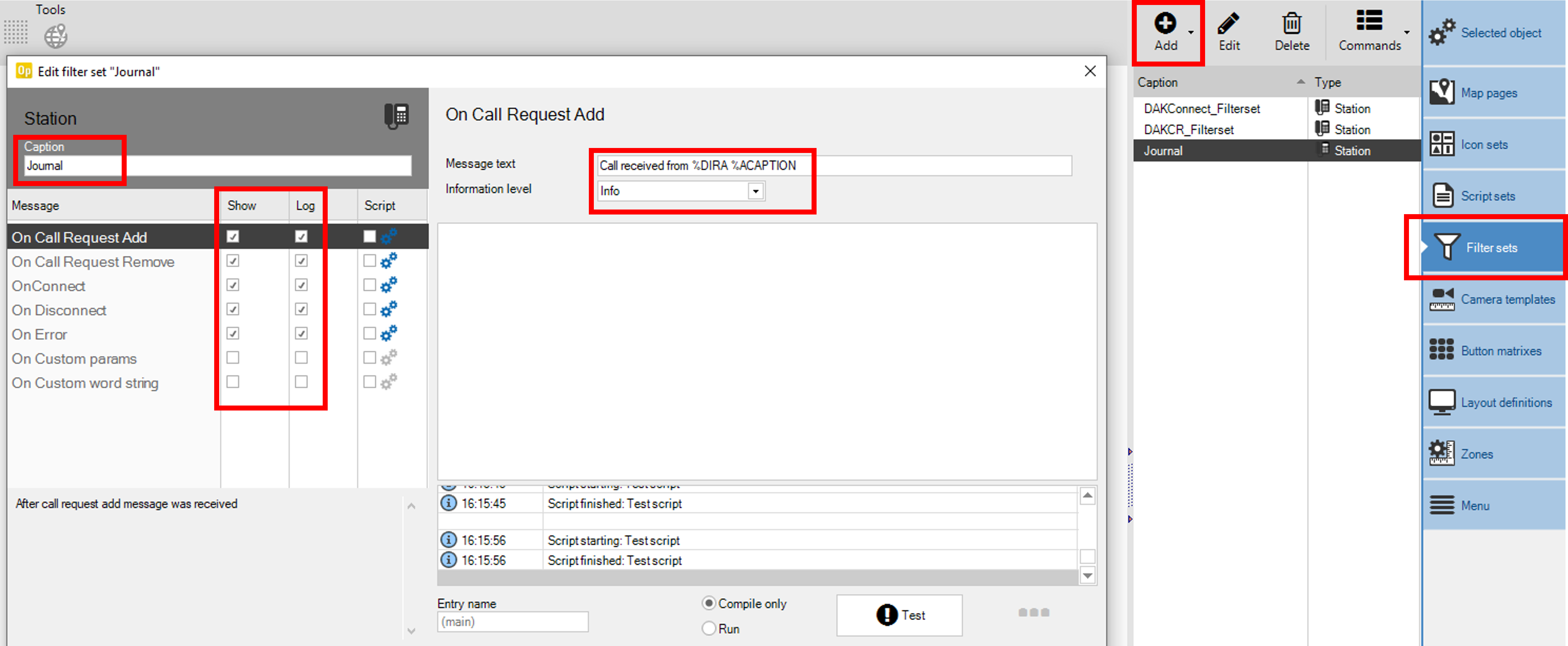Select the Run radio button
This screenshot has width=1568, height=646.
tap(708, 628)
